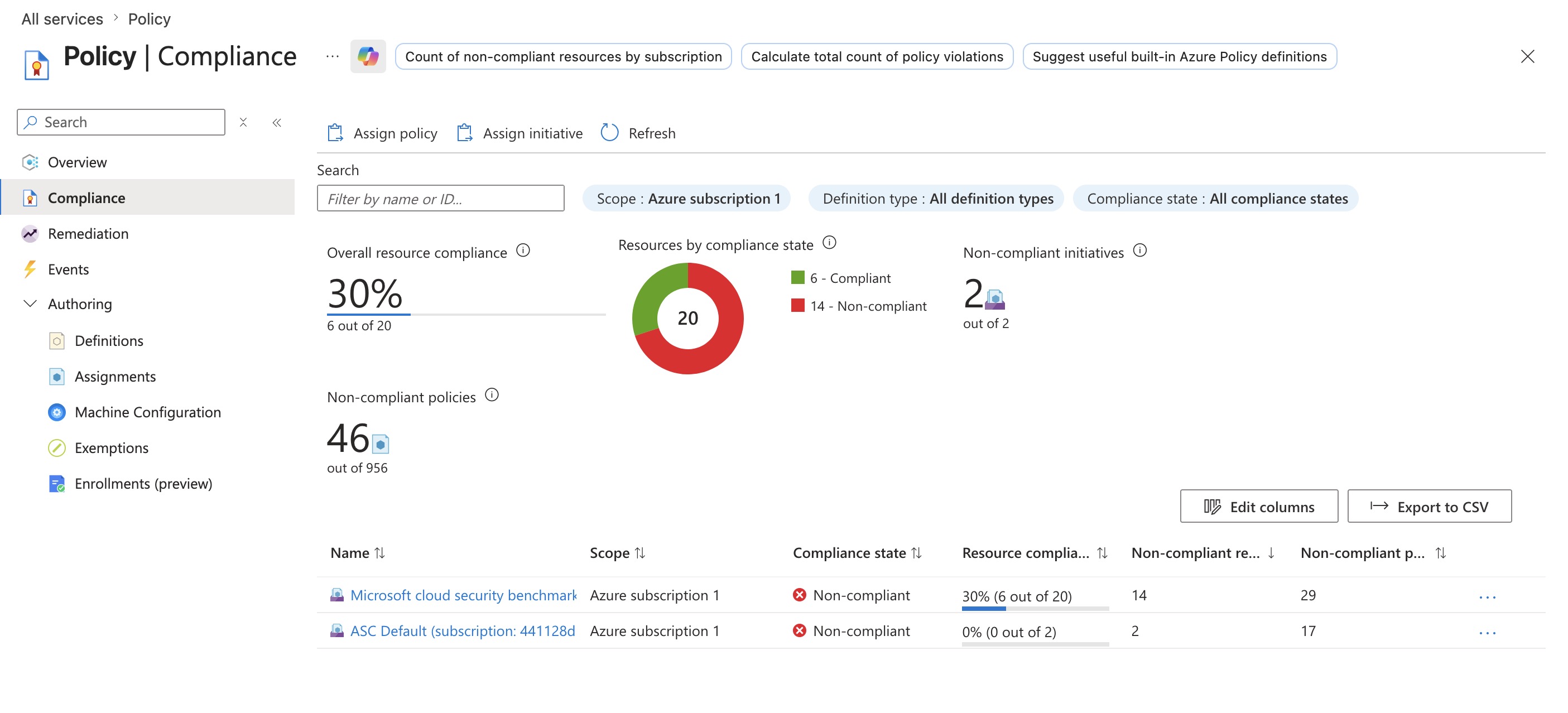Clear the sidebar search with X icon
1568x713 pixels.
[243, 122]
